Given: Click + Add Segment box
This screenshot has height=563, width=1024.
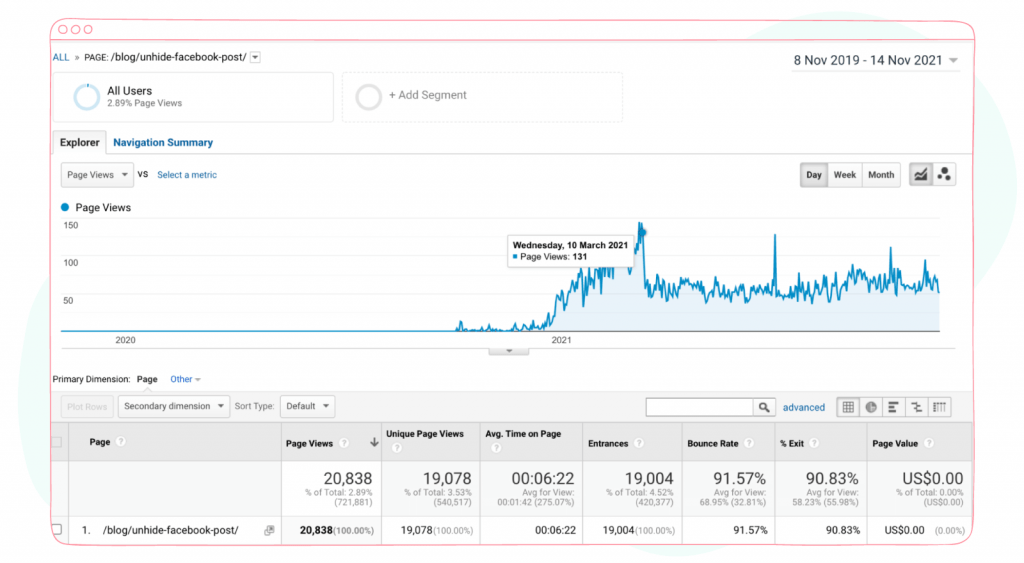Looking at the screenshot, I should pyautogui.click(x=483, y=97).
